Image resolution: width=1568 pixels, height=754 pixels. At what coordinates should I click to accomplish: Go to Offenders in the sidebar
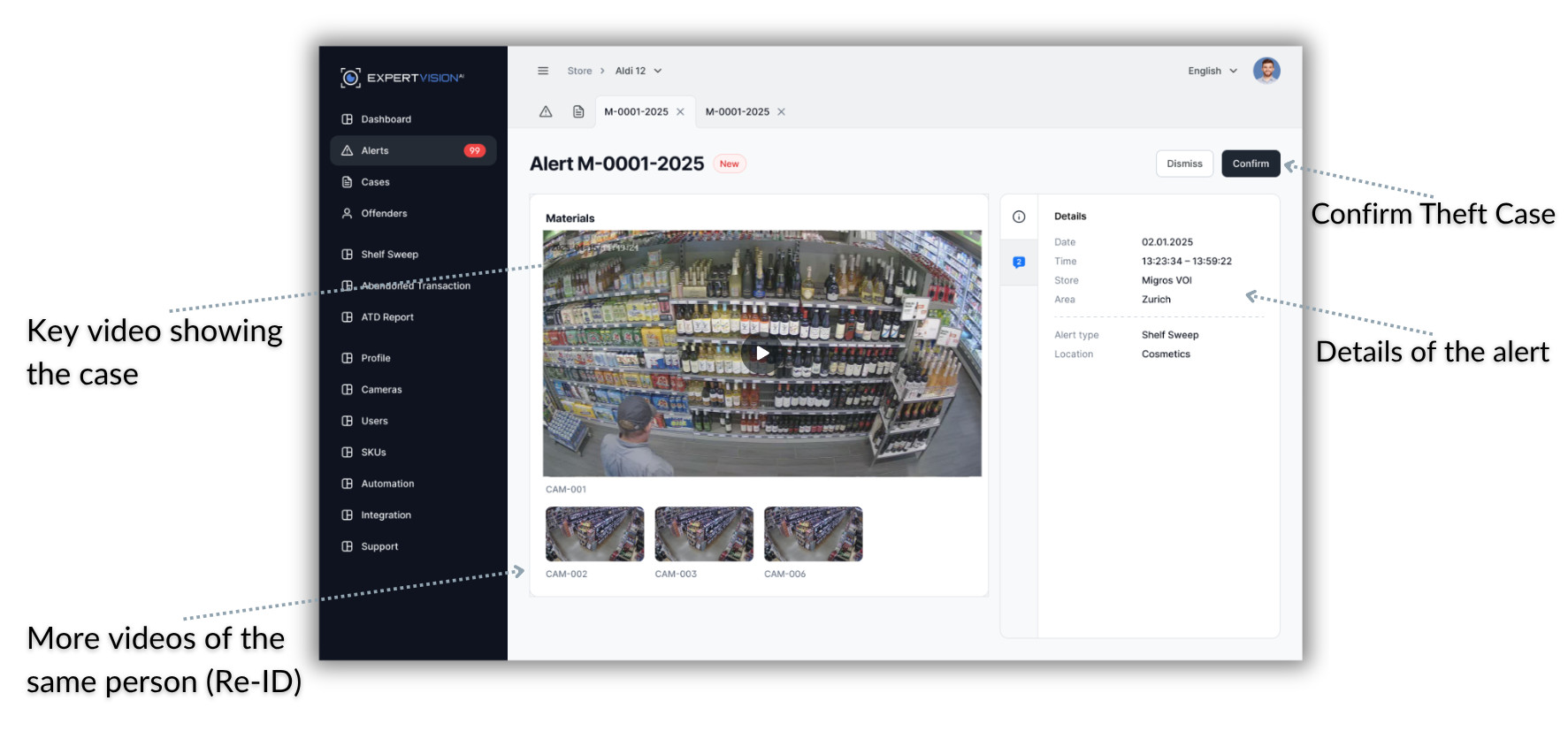click(x=384, y=213)
